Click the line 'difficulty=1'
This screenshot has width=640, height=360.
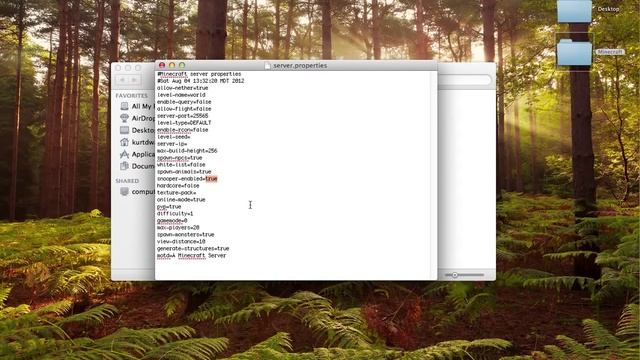175,214
